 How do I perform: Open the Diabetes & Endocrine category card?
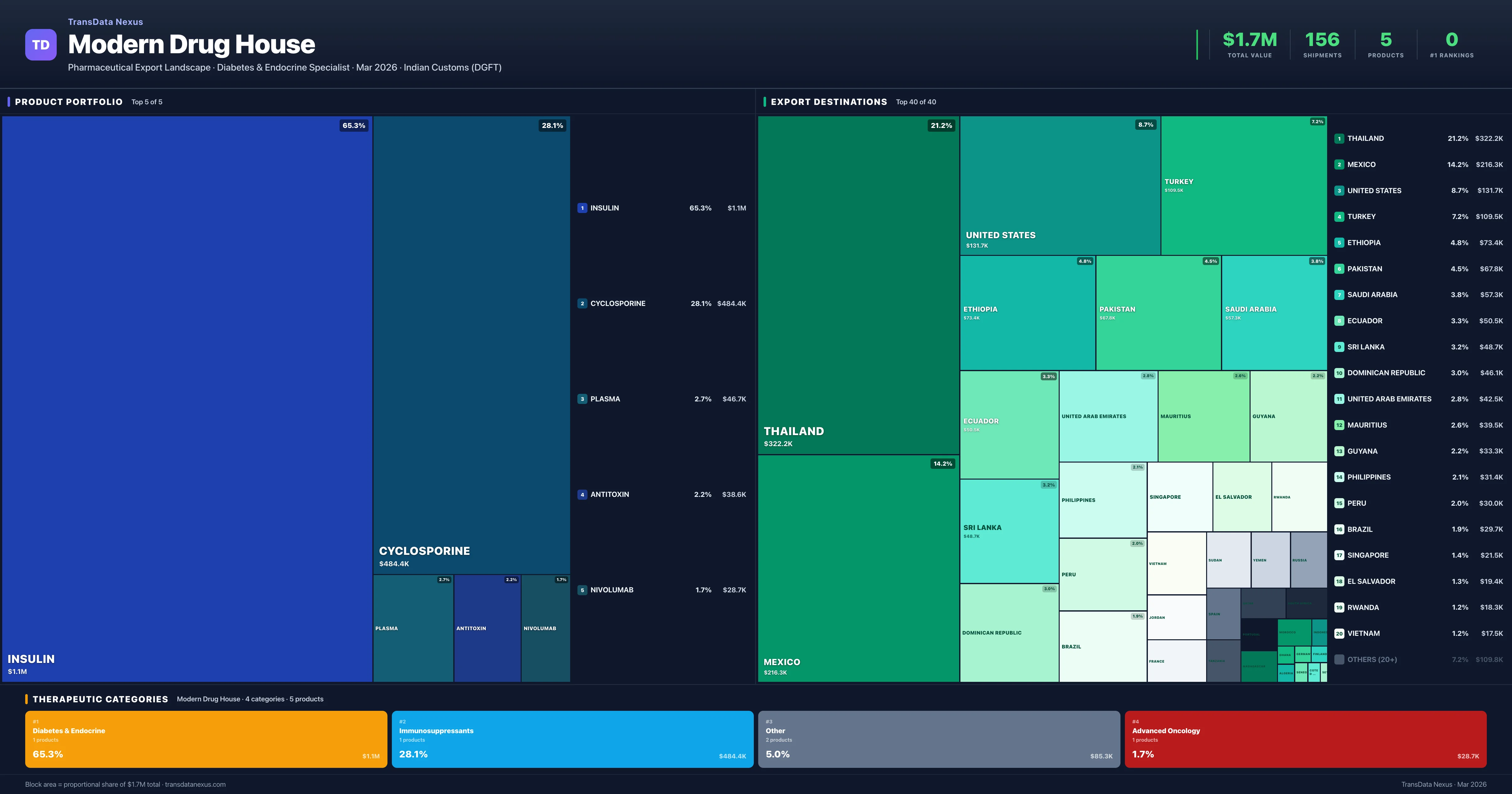(x=205, y=739)
